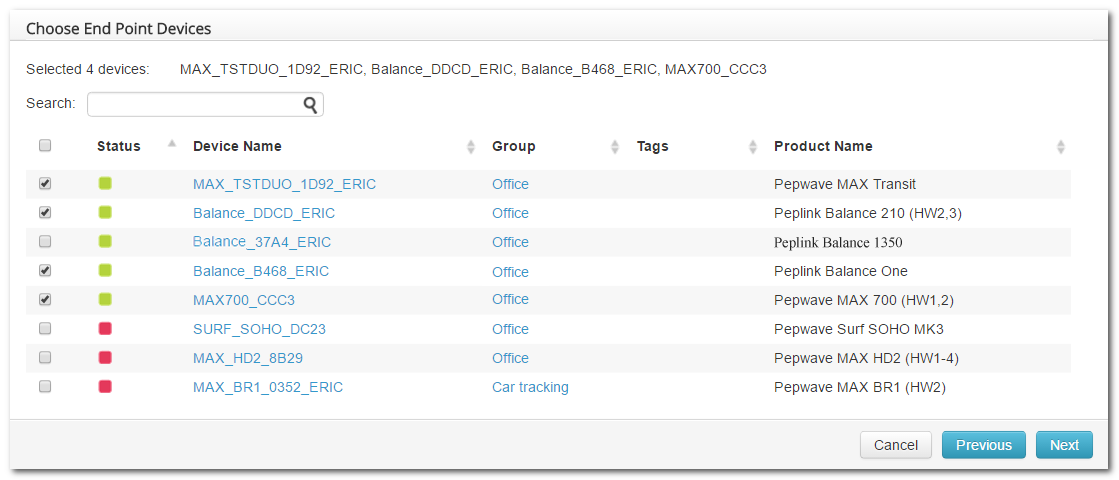Image resolution: width=1119 pixels, height=480 pixels.
Task: Open the Balance_DDCD_ERIC device link
Action: point(264,213)
